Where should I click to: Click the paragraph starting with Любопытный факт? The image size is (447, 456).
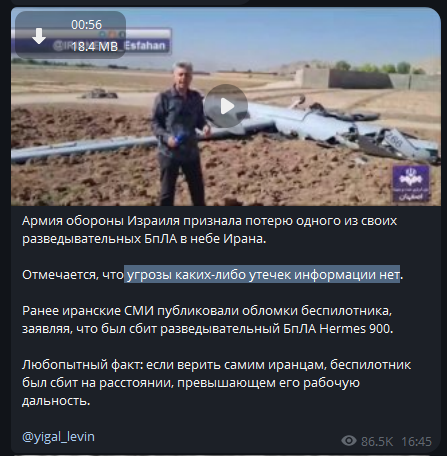click(216, 382)
